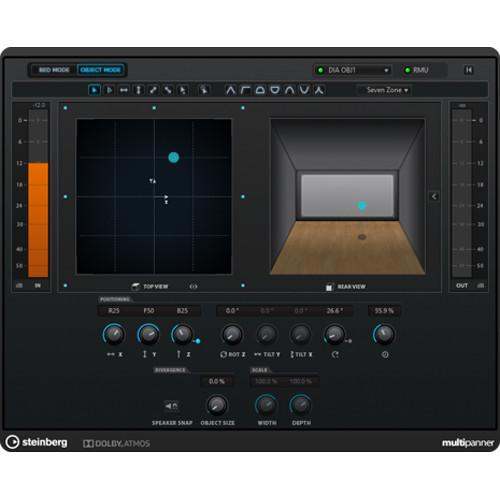The image size is (500, 500).
Task: Select the isolated pointer tool in toolbar
Action: (x=204, y=90)
